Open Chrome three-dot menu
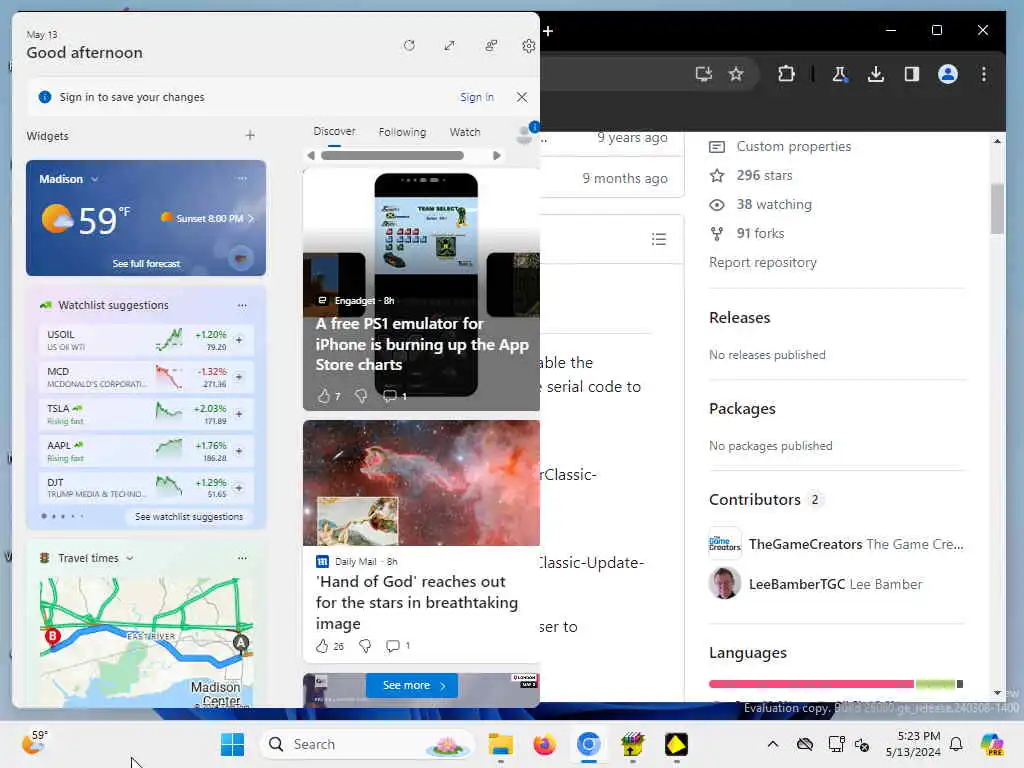 [984, 74]
